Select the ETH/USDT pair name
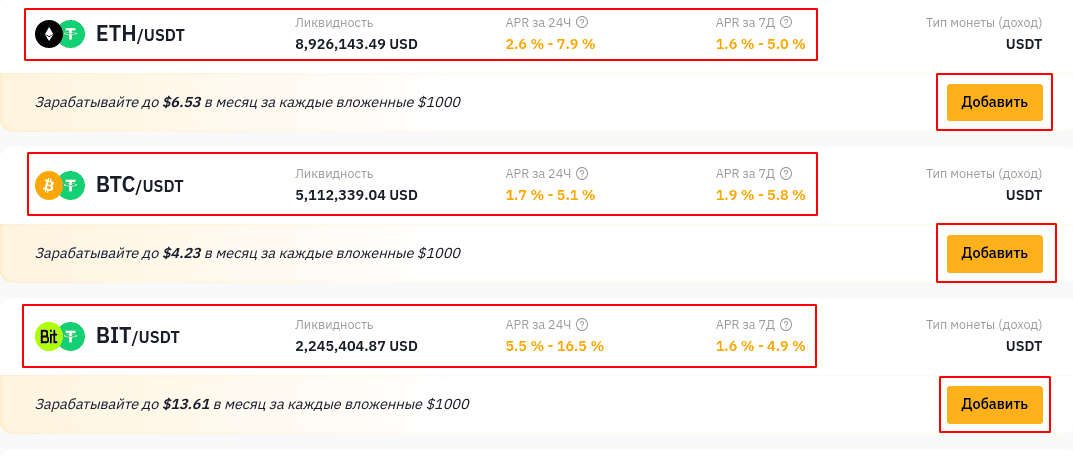Screen dimensions: 1073x466 point(140,34)
